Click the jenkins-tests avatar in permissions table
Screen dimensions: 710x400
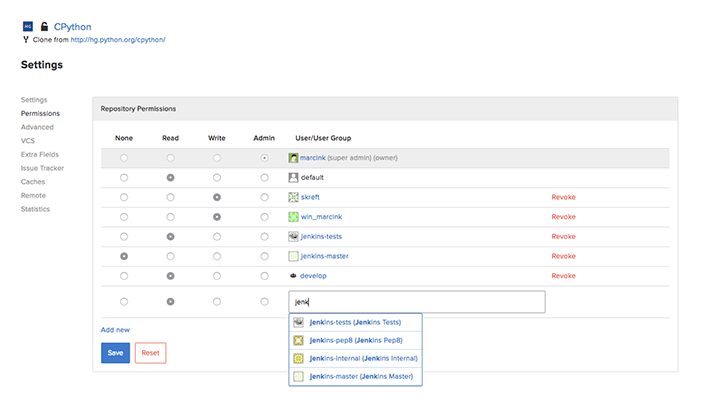[293, 237]
